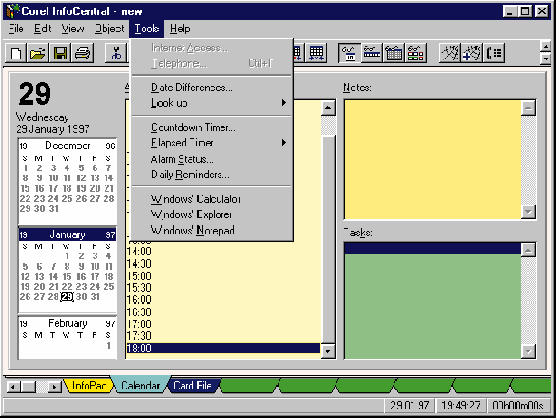Click in the yellow Notes field

click(433, 160)
